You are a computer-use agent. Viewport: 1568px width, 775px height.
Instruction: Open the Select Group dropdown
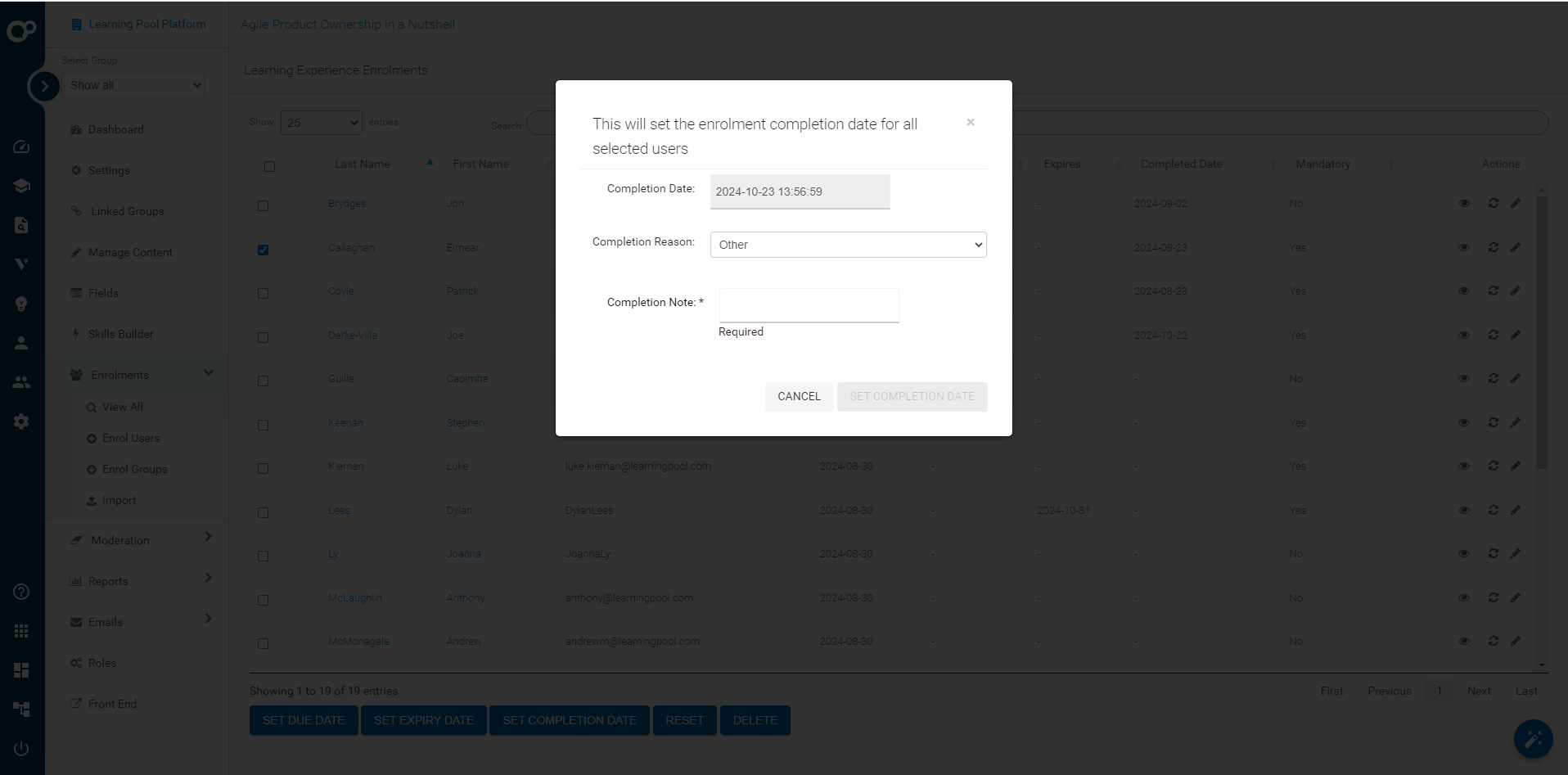[133, 85]
